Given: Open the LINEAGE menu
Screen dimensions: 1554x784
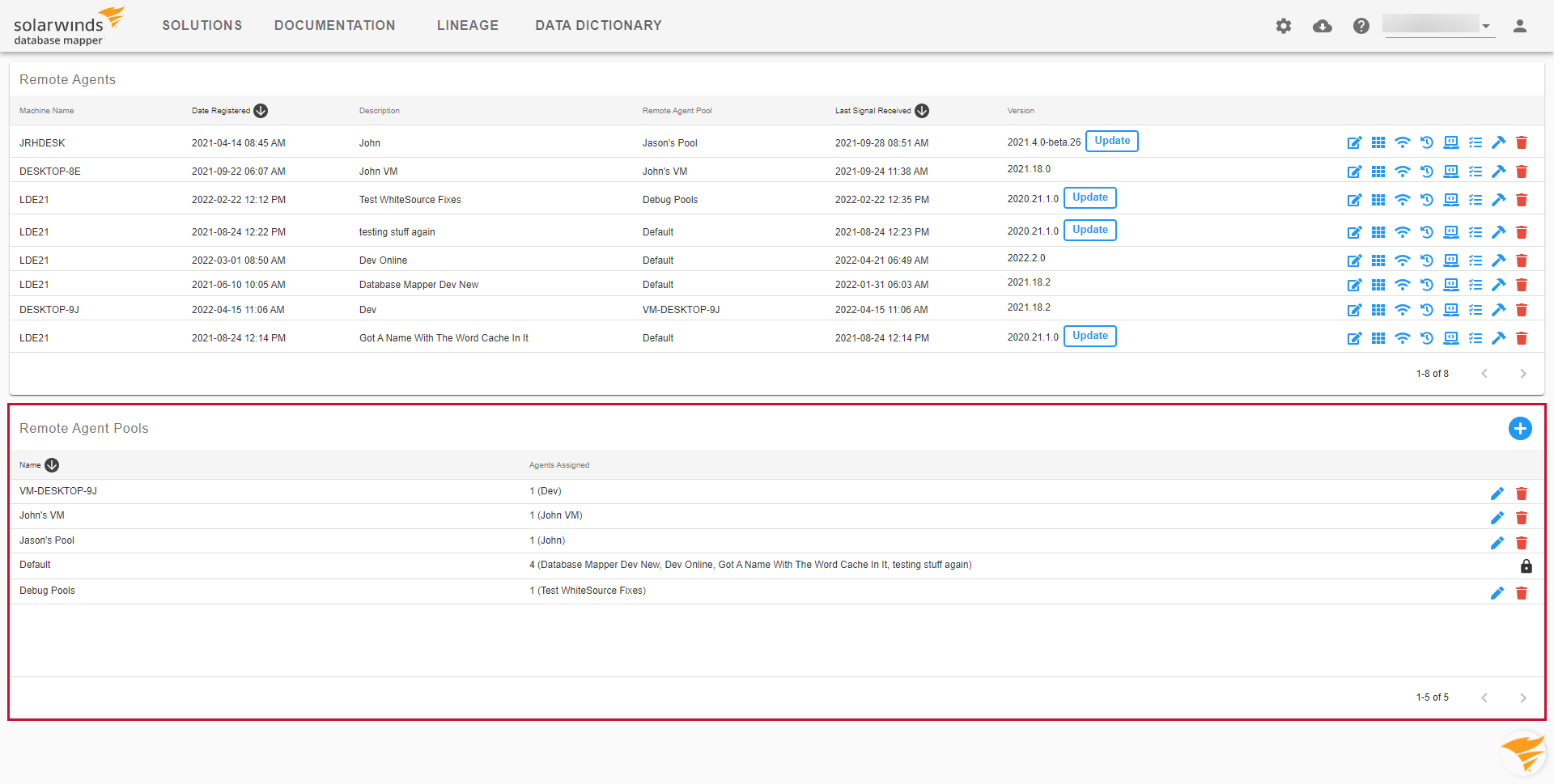Looking at the screenshot, I should coord(468,26).
